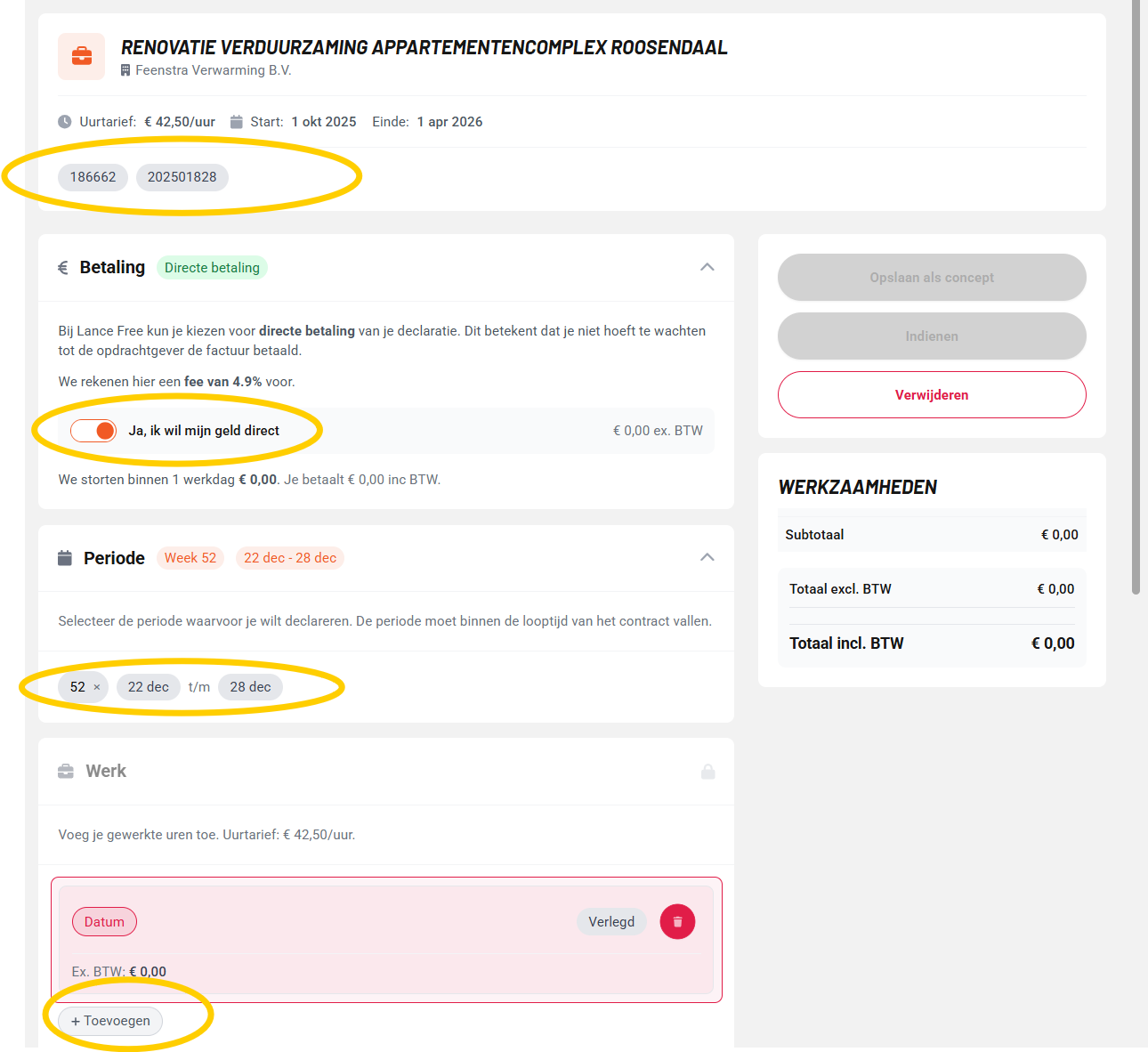Select the 202501828 tag
The height and width of the screenshot is (1052, 1148).
click(x=182, y=177)
